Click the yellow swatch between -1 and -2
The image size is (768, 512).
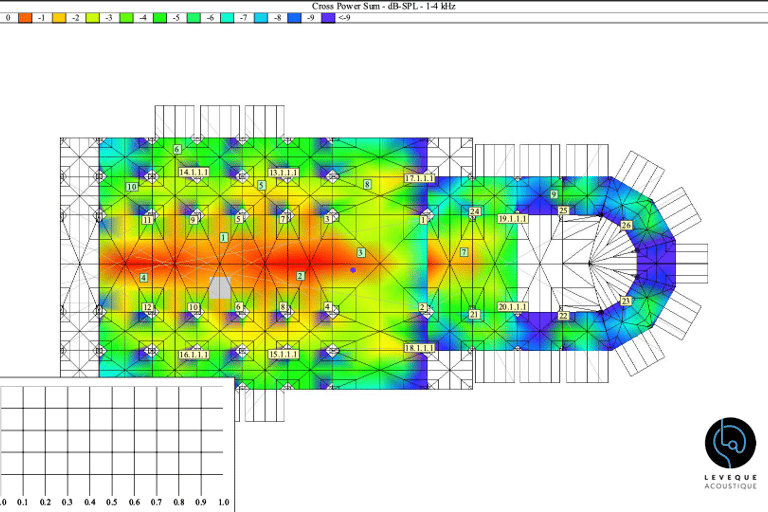pos(59,18)
